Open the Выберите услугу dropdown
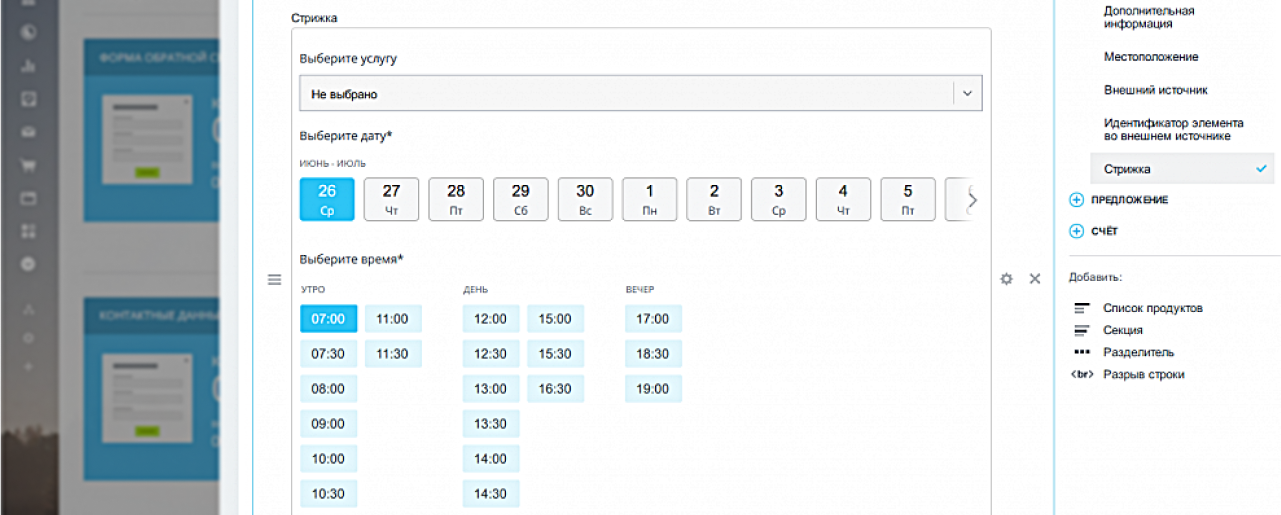Viewport: 1281px width, 515px height. (641, 94)
